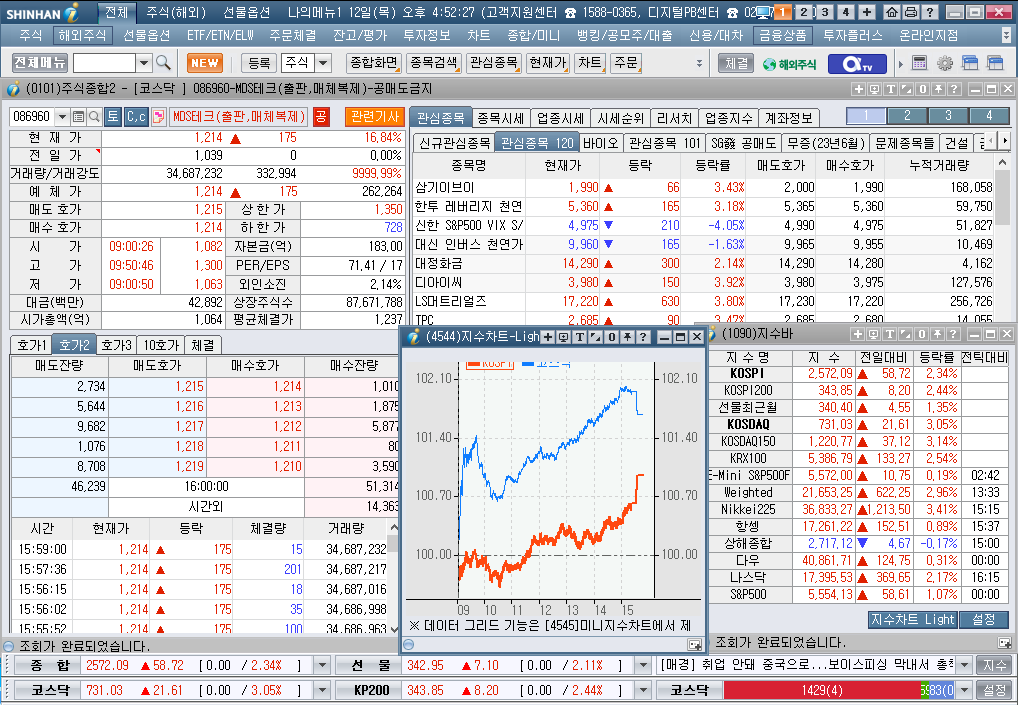The image size is (1018, 705).
Task: Switch to virtual screen 4
Action: coord(845,12)
